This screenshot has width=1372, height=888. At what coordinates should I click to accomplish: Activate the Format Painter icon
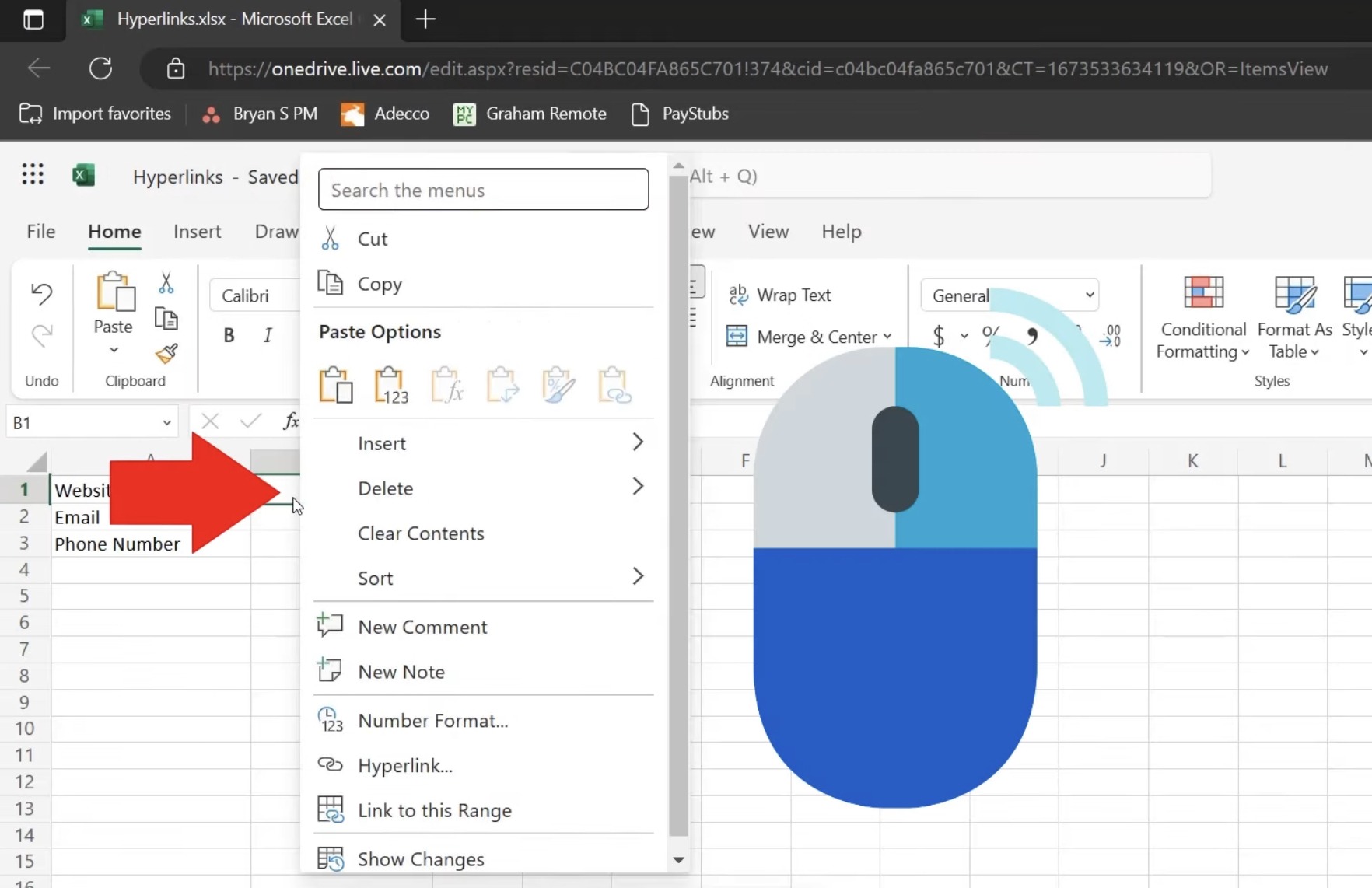point(166,354)
